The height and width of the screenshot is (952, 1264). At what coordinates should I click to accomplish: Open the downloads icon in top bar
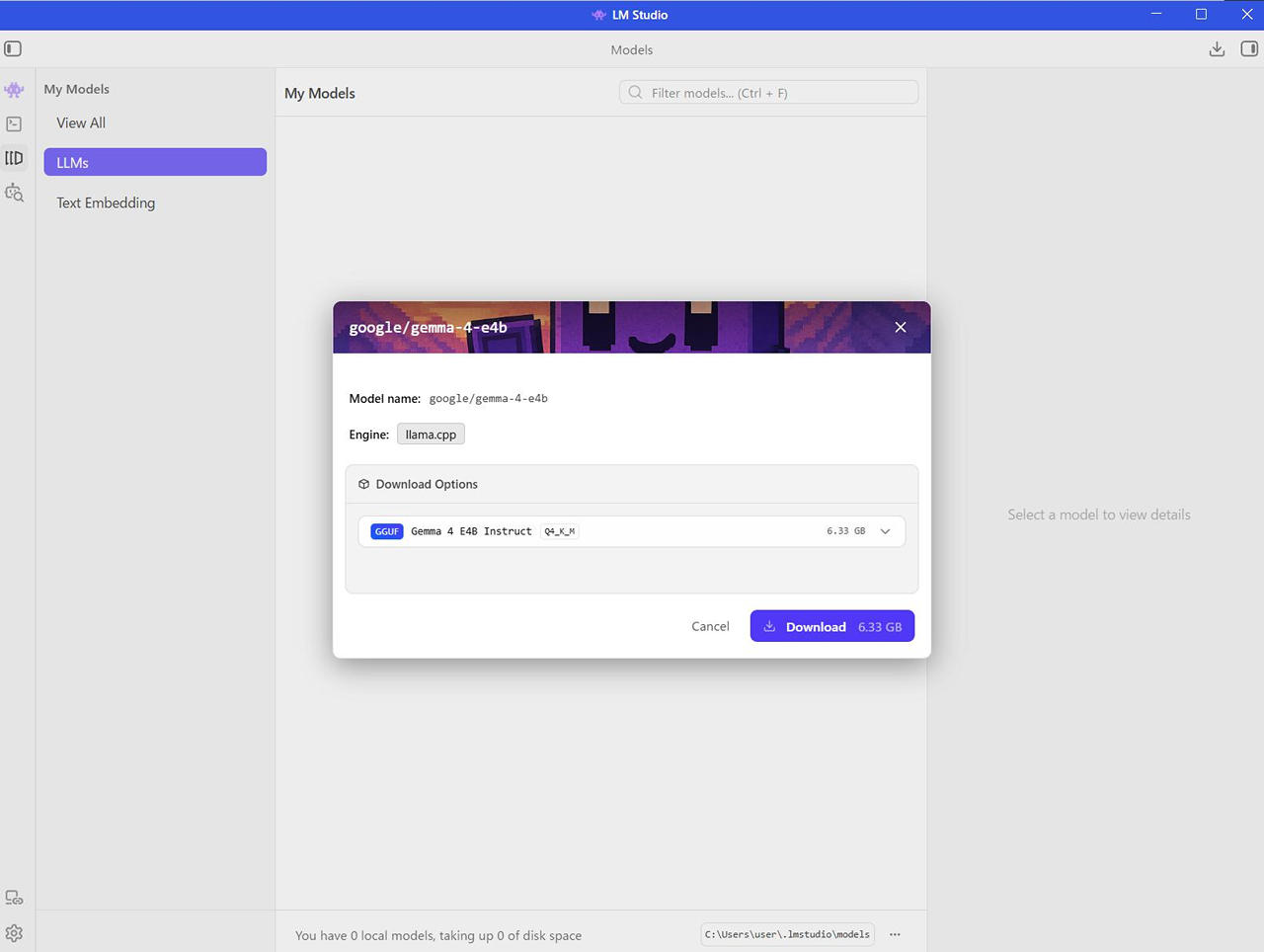[1217, 48]
